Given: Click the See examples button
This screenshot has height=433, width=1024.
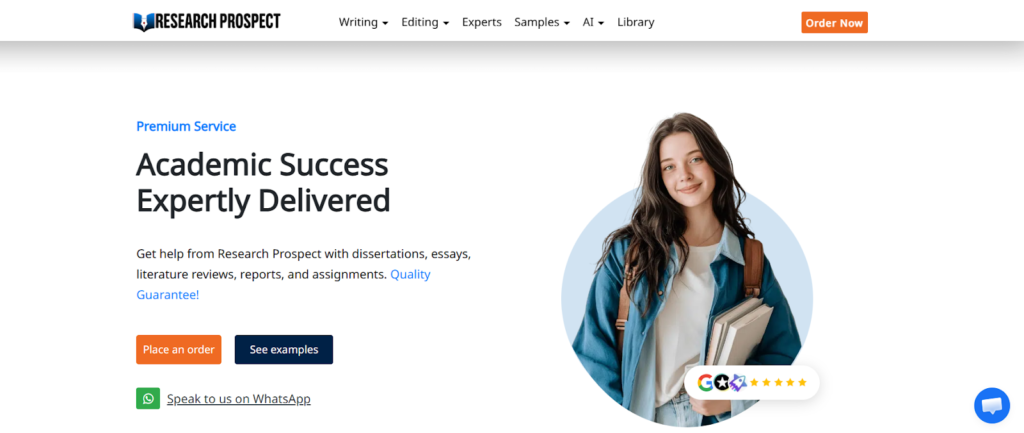Looking at the screenshot, I should point(283,349).
